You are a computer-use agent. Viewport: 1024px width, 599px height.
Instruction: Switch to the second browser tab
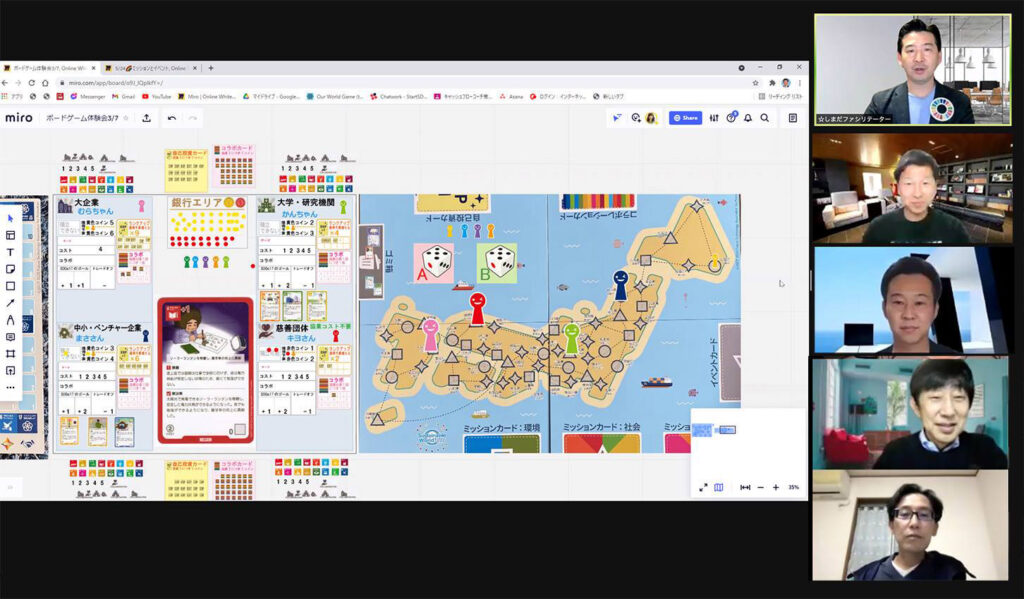pos(151,68)
